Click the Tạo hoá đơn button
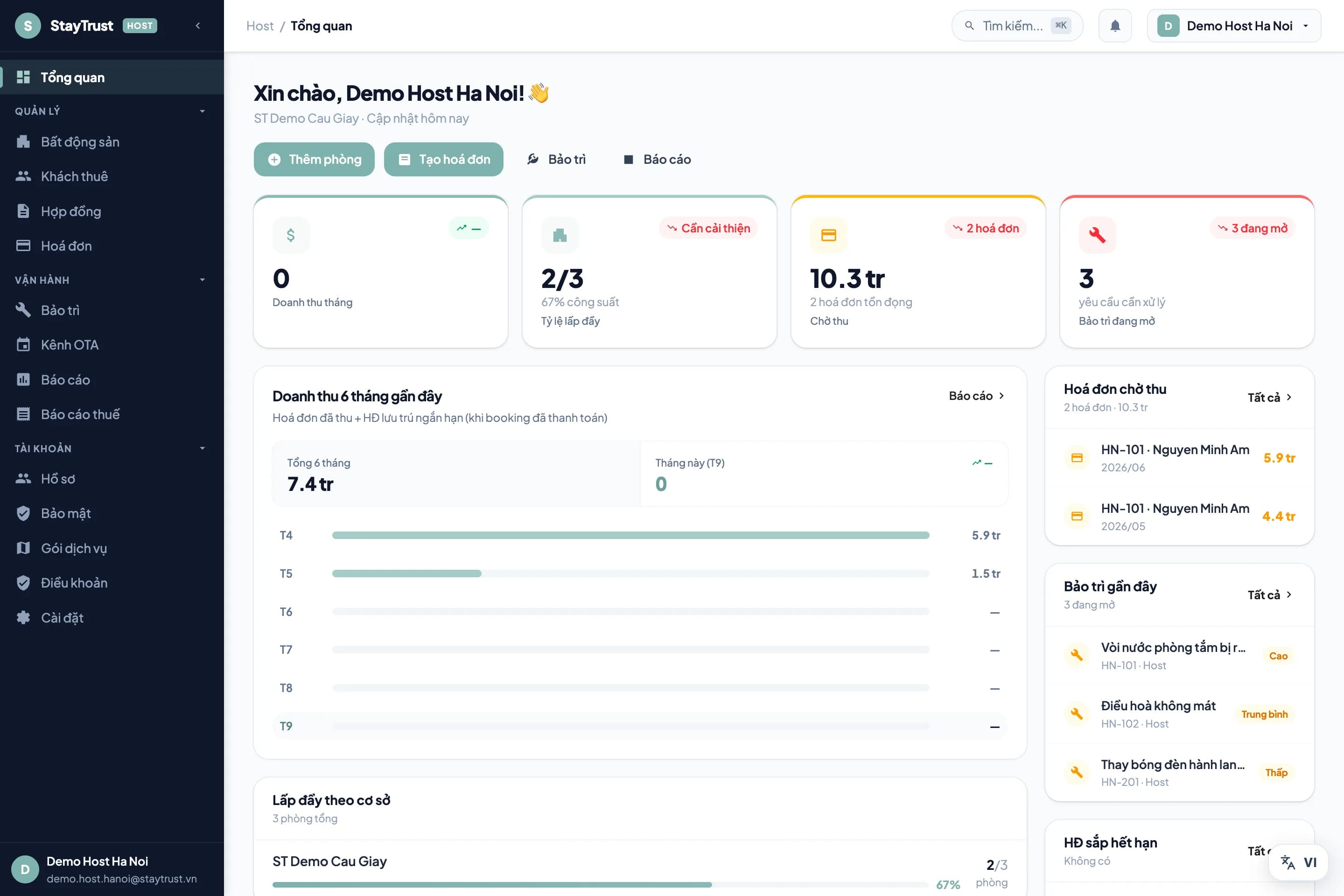Screen dimensions: 1344x896 pyautogui.click(x=443, y=160)
